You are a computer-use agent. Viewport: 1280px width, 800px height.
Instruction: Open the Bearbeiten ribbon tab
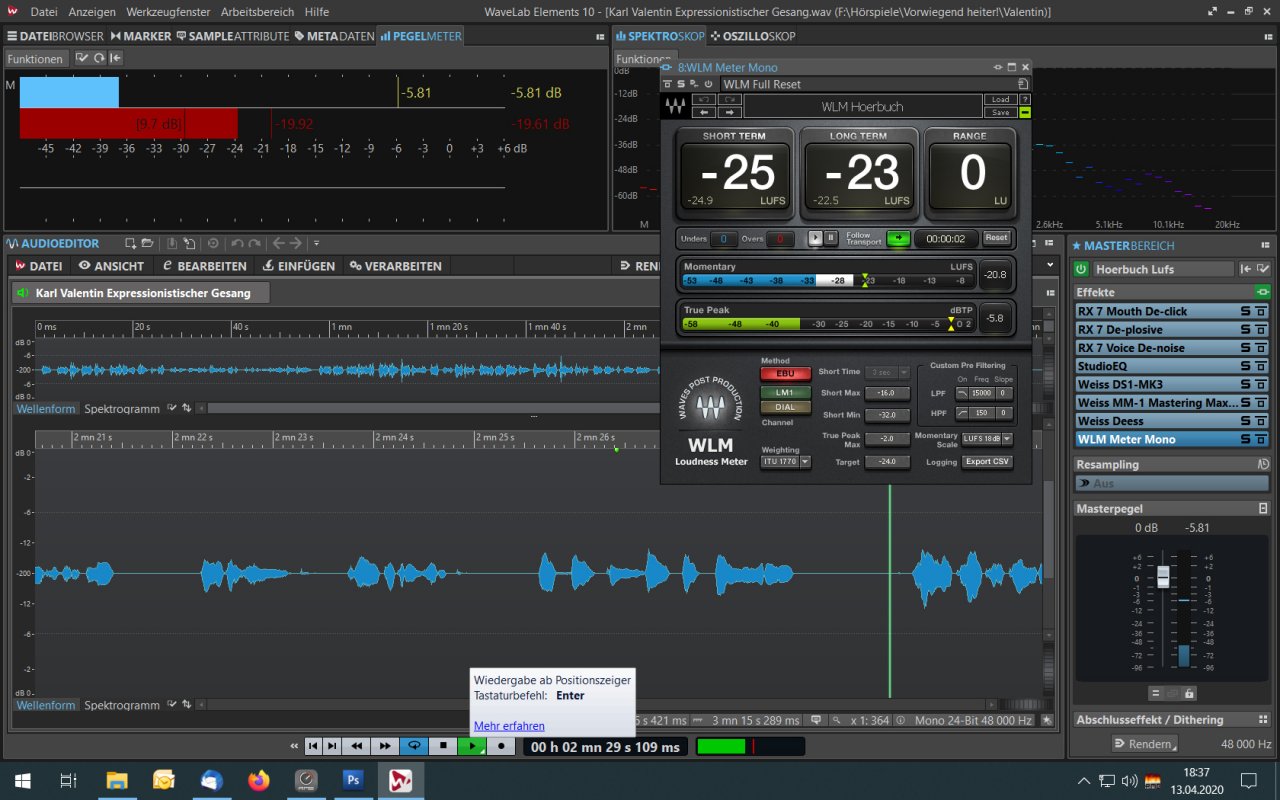tap(204, 266)
